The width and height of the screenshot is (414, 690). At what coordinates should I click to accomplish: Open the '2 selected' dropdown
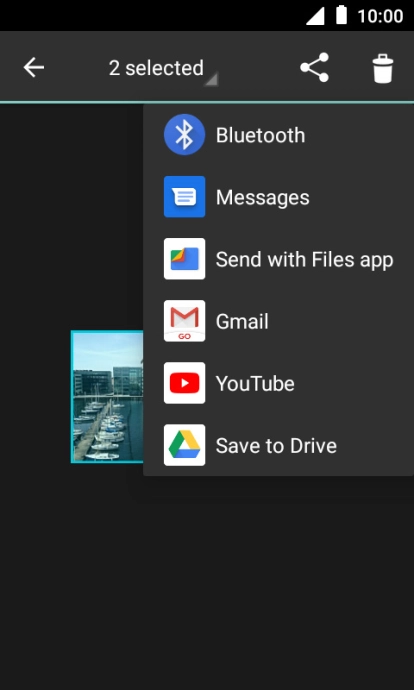click(163, 69)
